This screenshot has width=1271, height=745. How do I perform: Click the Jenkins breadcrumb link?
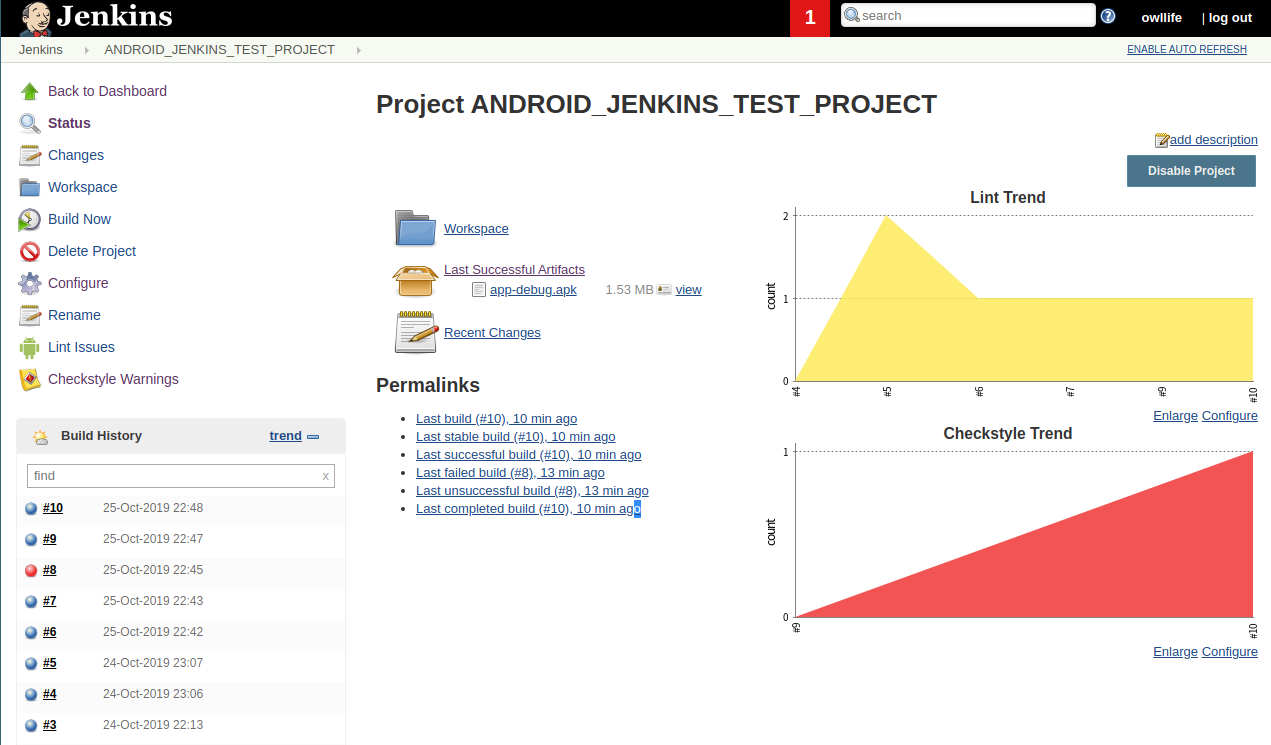(x=40, y=50)
